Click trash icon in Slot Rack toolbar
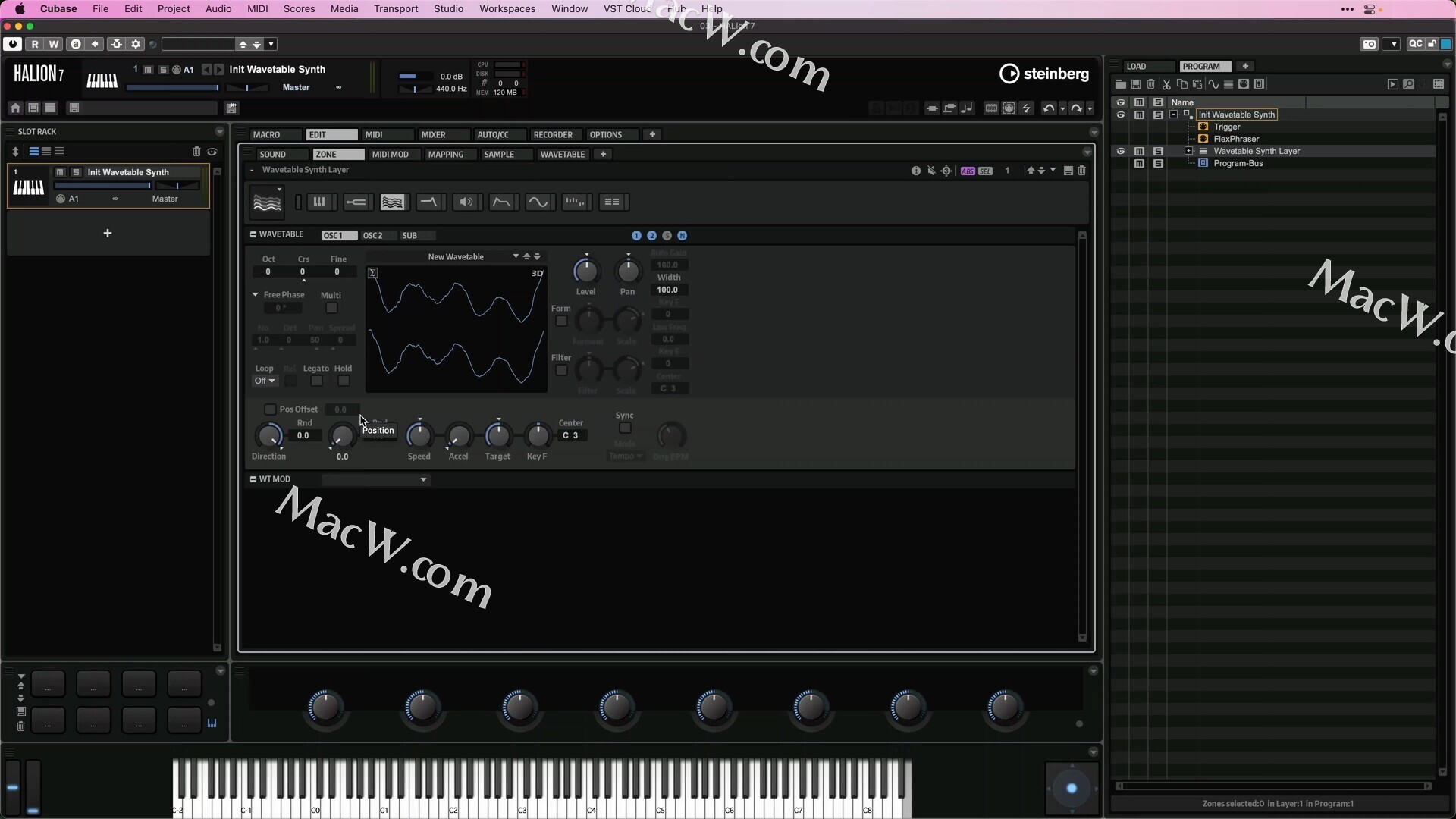The width and height of the screenshot is (1456, 819). pyautogui.click(x=196, y=152)
